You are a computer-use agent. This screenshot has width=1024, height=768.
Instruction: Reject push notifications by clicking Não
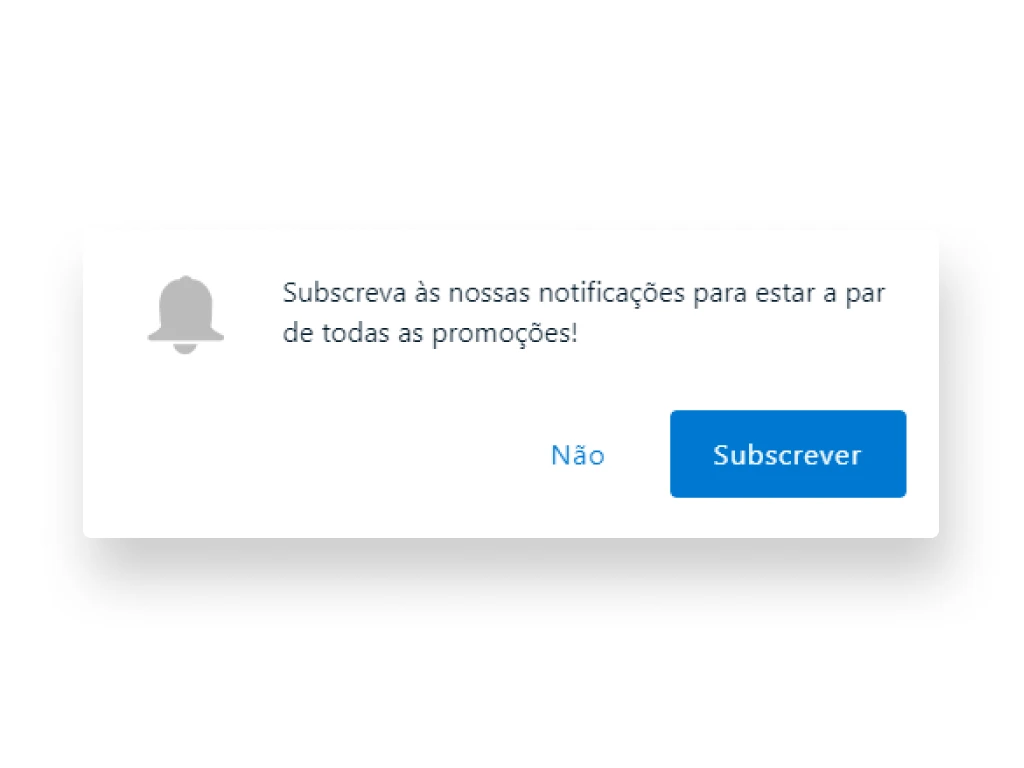point(578,455)
